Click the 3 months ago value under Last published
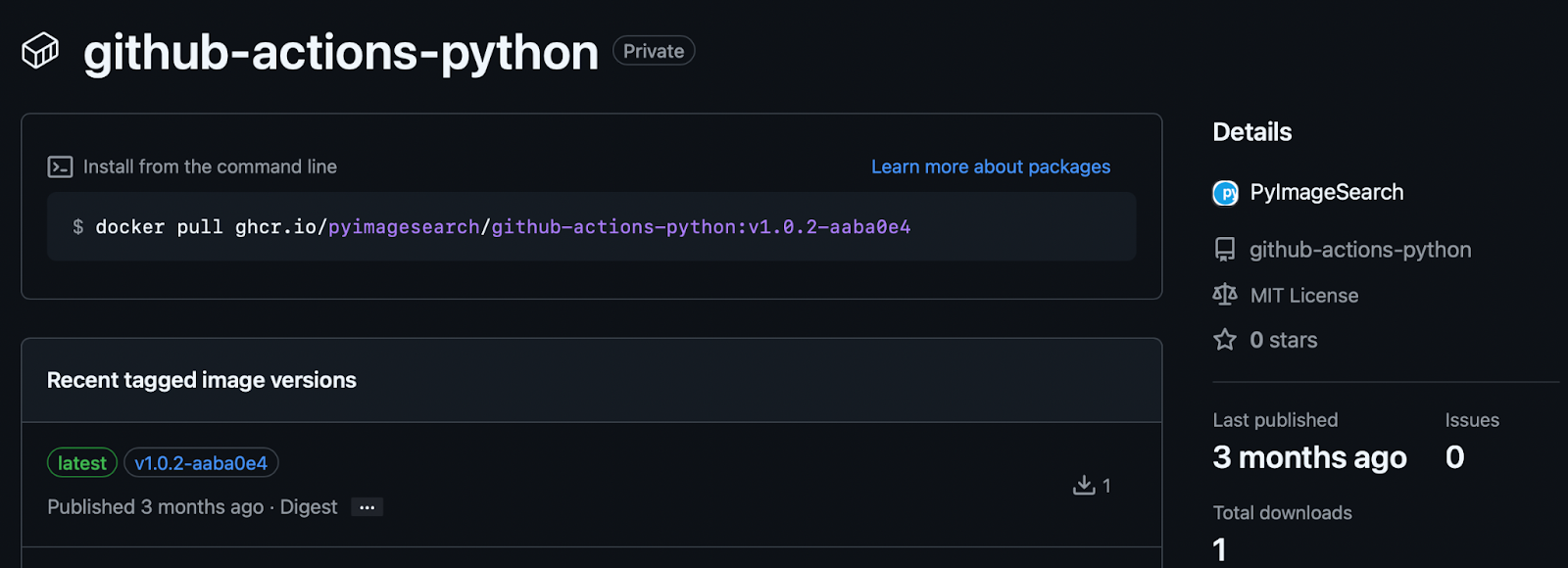1568x568 pixels. click(x=1310, y=457)
